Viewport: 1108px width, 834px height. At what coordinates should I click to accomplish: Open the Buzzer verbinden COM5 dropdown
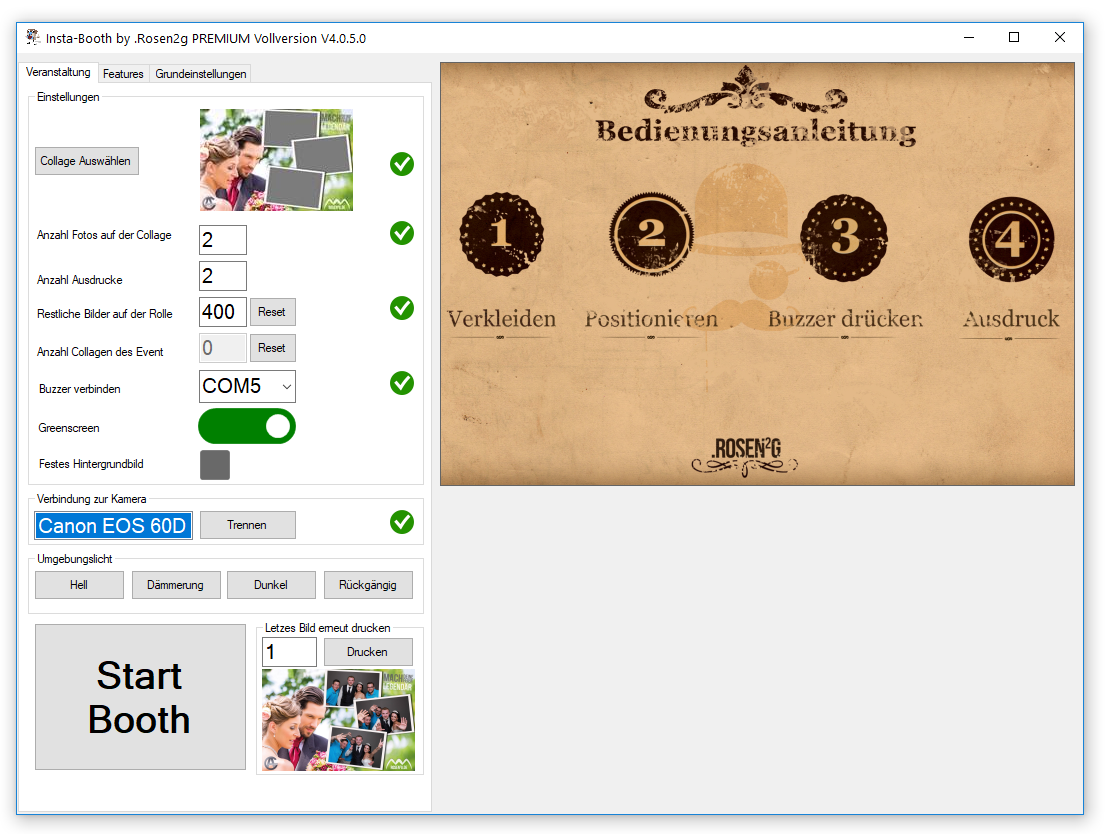pos(247,387)
